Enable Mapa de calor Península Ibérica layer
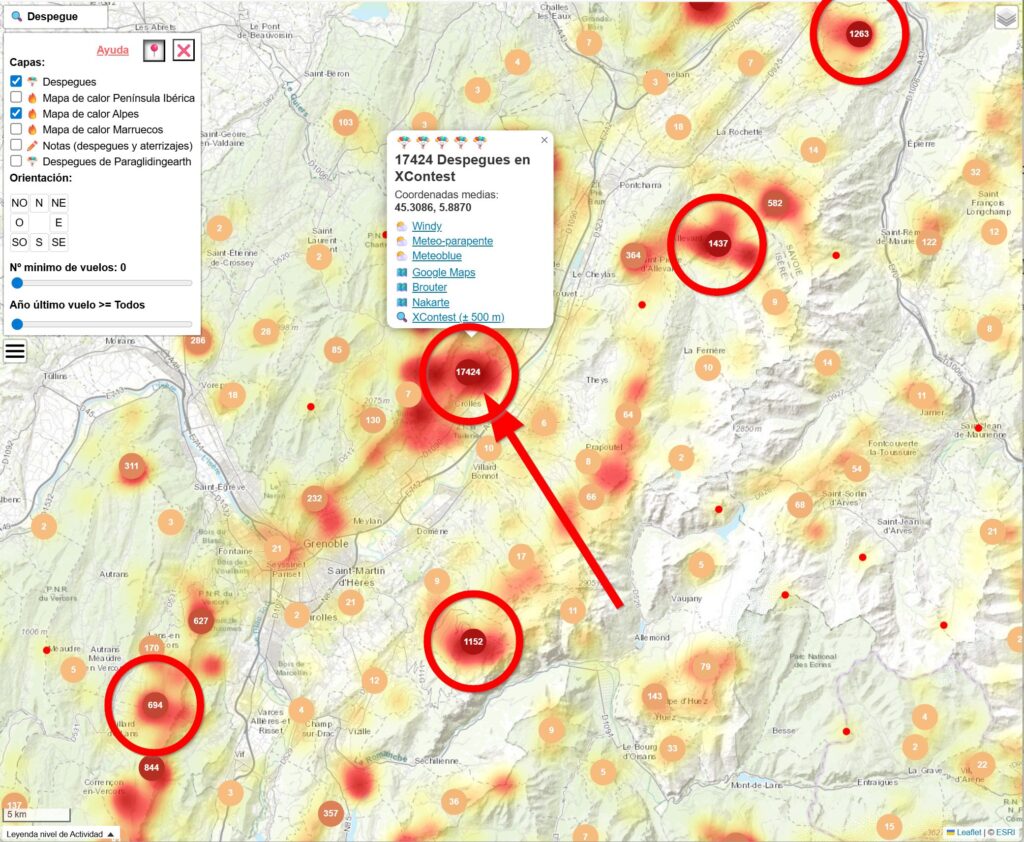 [x=16, y=98]
